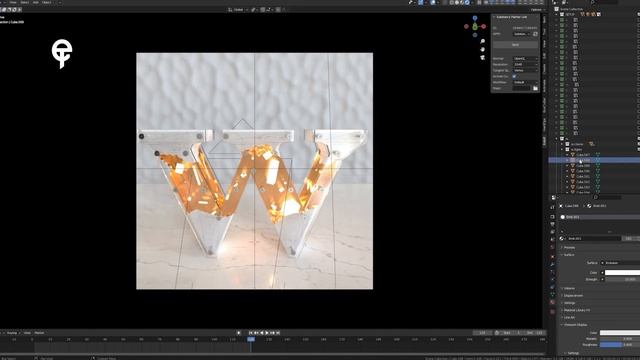
Task: Open the Resolution dropdown in link panel
Action: point(525,64)
